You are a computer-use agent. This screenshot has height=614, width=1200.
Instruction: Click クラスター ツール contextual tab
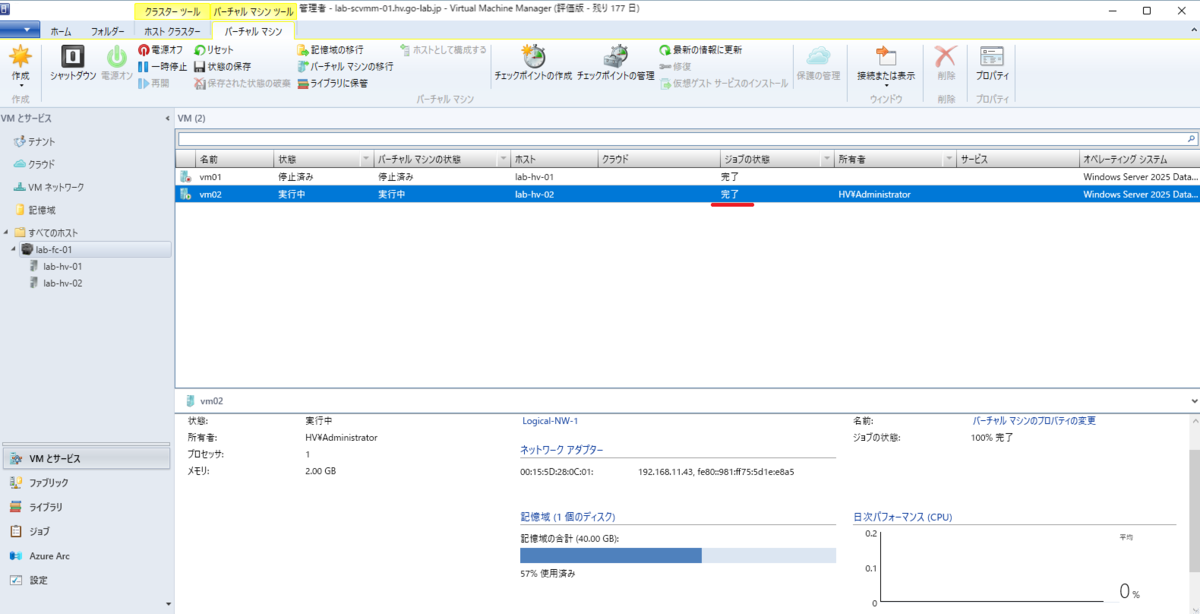pos(173,11)
